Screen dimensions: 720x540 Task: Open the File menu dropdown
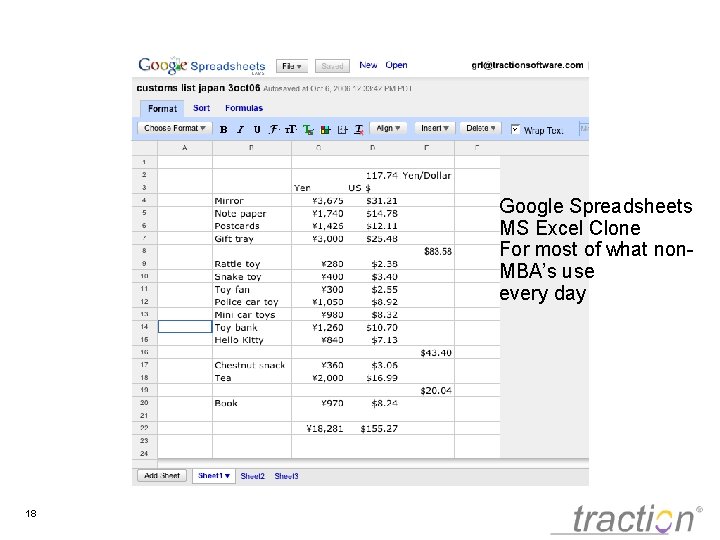pyautogui.click(x=292, y=66)
